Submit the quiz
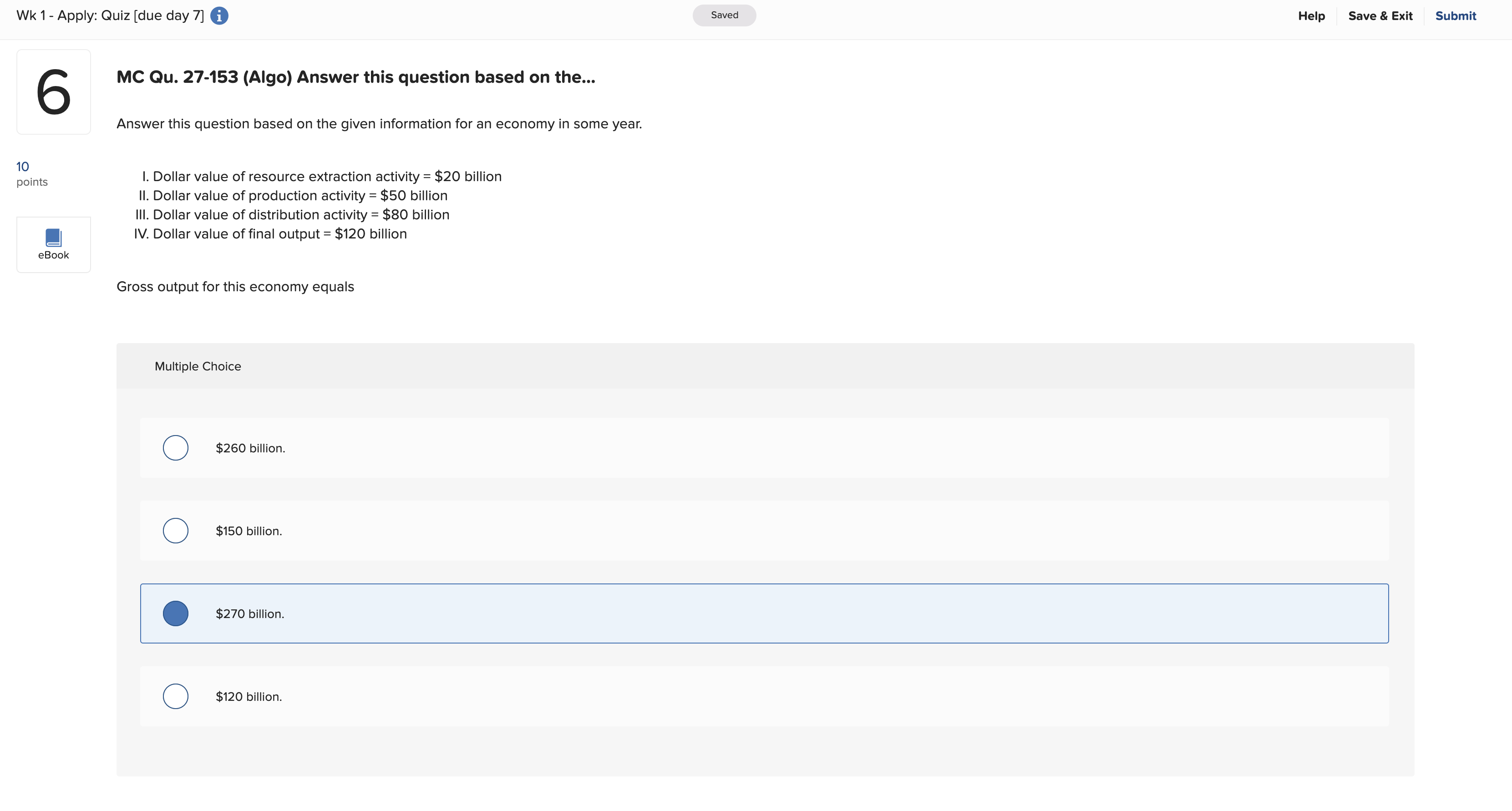The width and height of the screenshot is (1512, 811). (1456, 16)
